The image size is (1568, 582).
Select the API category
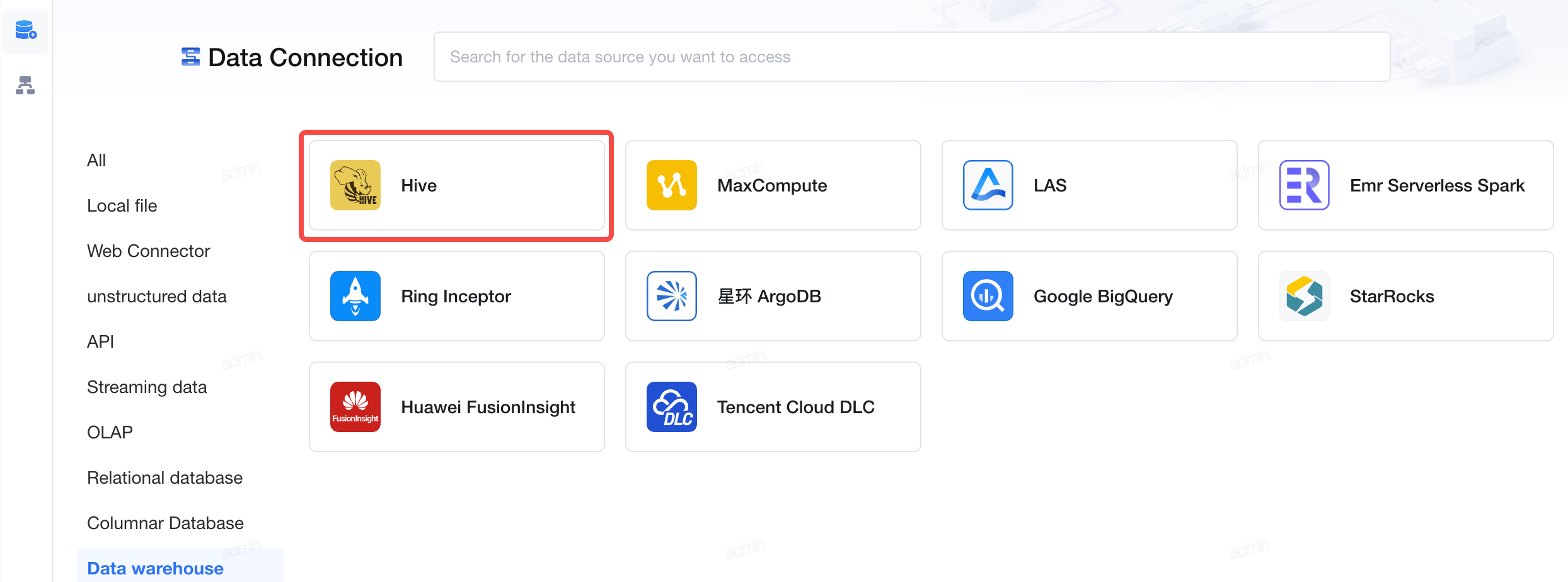click(101, 341)
